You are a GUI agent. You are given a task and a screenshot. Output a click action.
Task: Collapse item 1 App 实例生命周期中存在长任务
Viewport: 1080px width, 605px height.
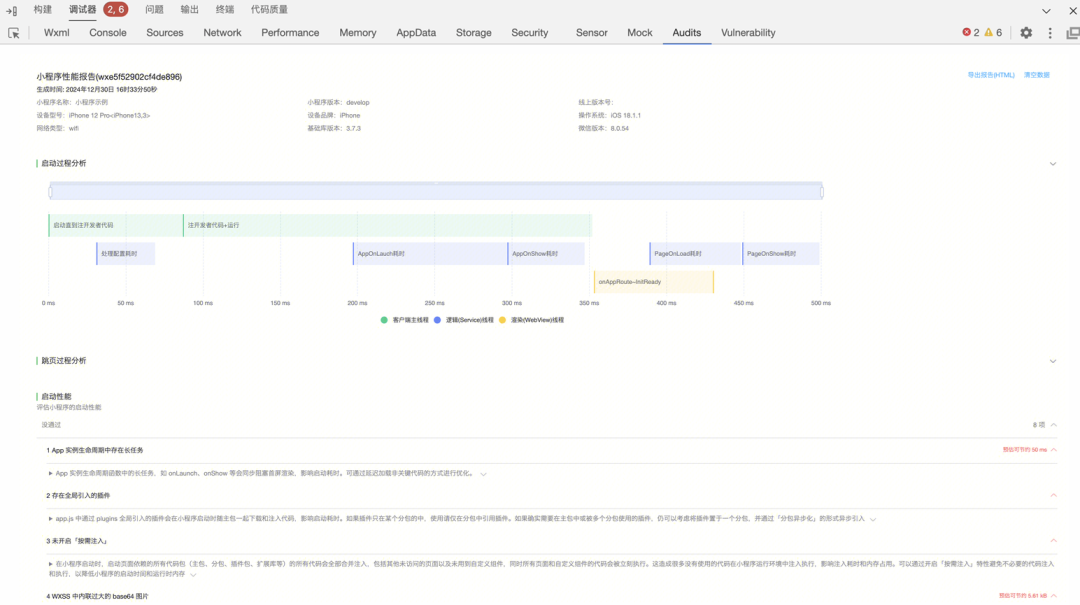(x=1054, y=450)
